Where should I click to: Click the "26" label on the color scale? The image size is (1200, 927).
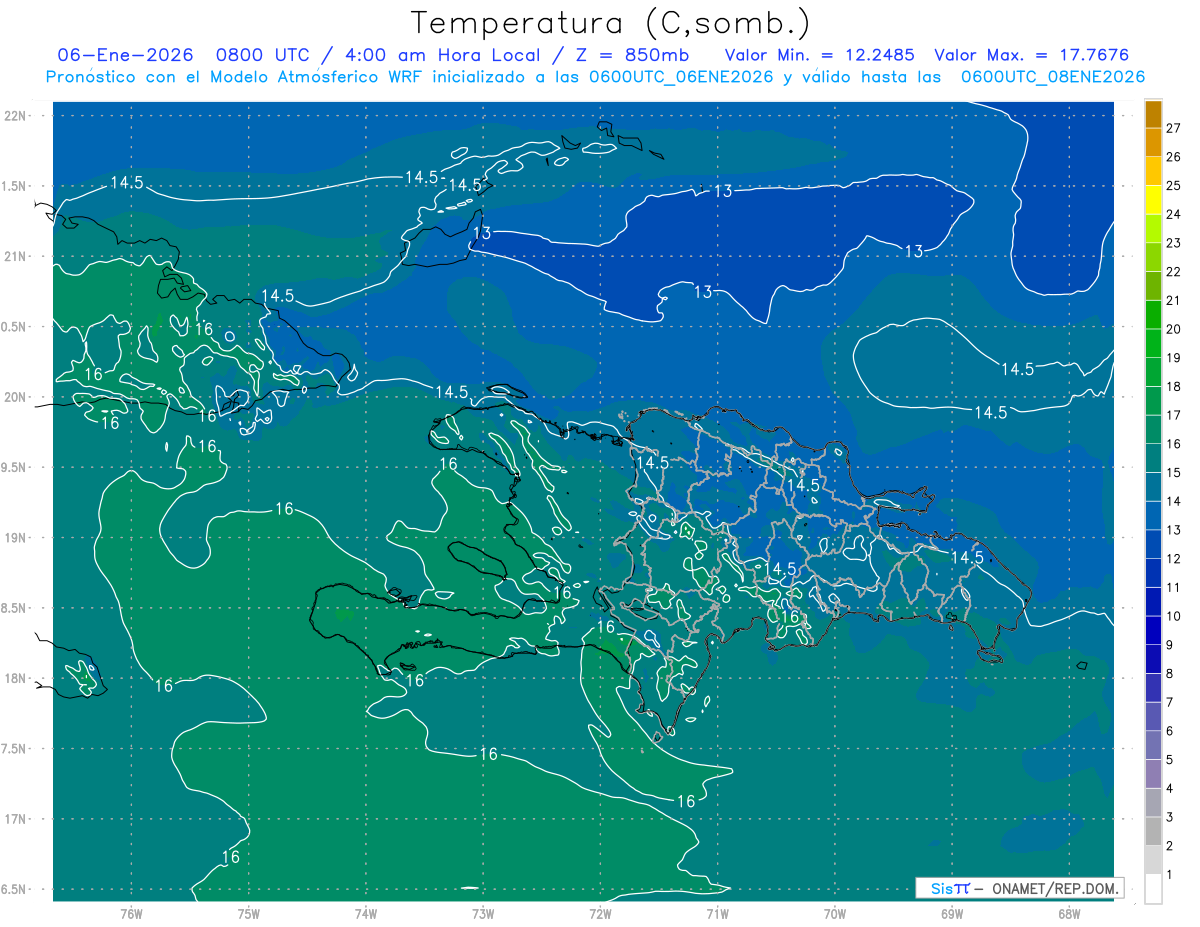[x=1174, y=157]
